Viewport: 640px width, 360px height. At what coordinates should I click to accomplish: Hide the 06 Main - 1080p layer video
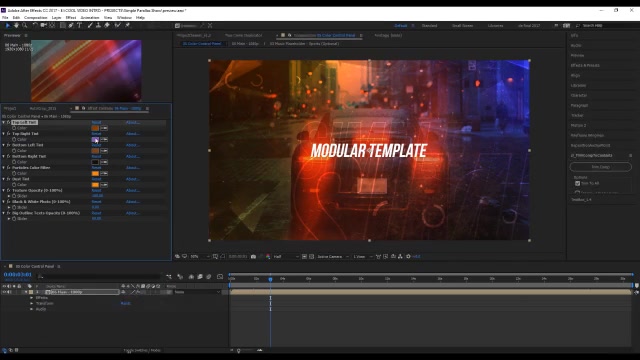pos(4,292)
